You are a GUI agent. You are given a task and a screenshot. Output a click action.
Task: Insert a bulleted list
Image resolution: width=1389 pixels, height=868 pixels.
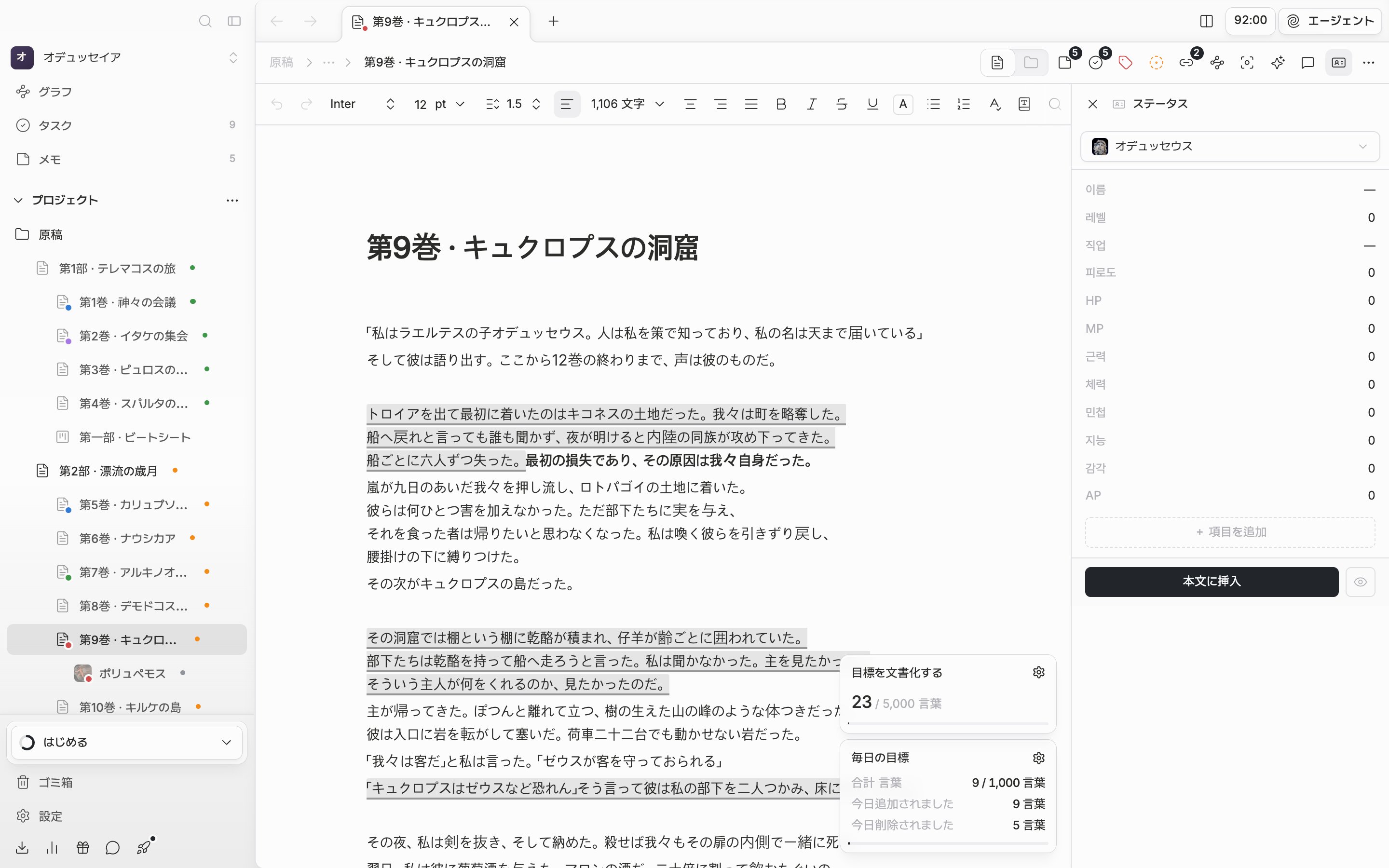(x=934, y=104)
